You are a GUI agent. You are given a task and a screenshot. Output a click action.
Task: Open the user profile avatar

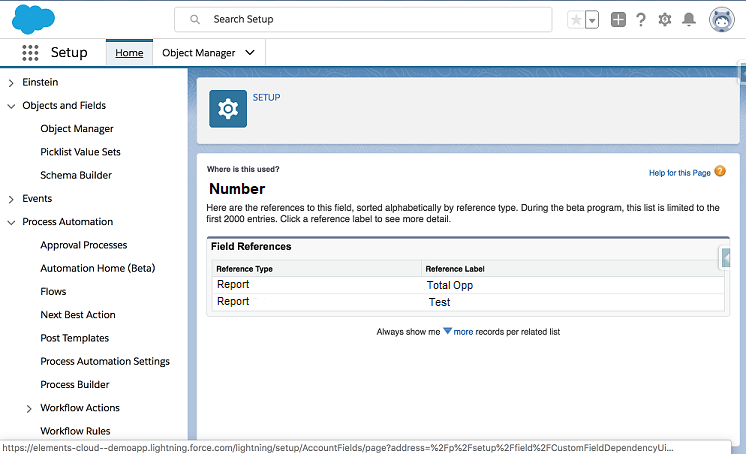[x=722, y=20]
